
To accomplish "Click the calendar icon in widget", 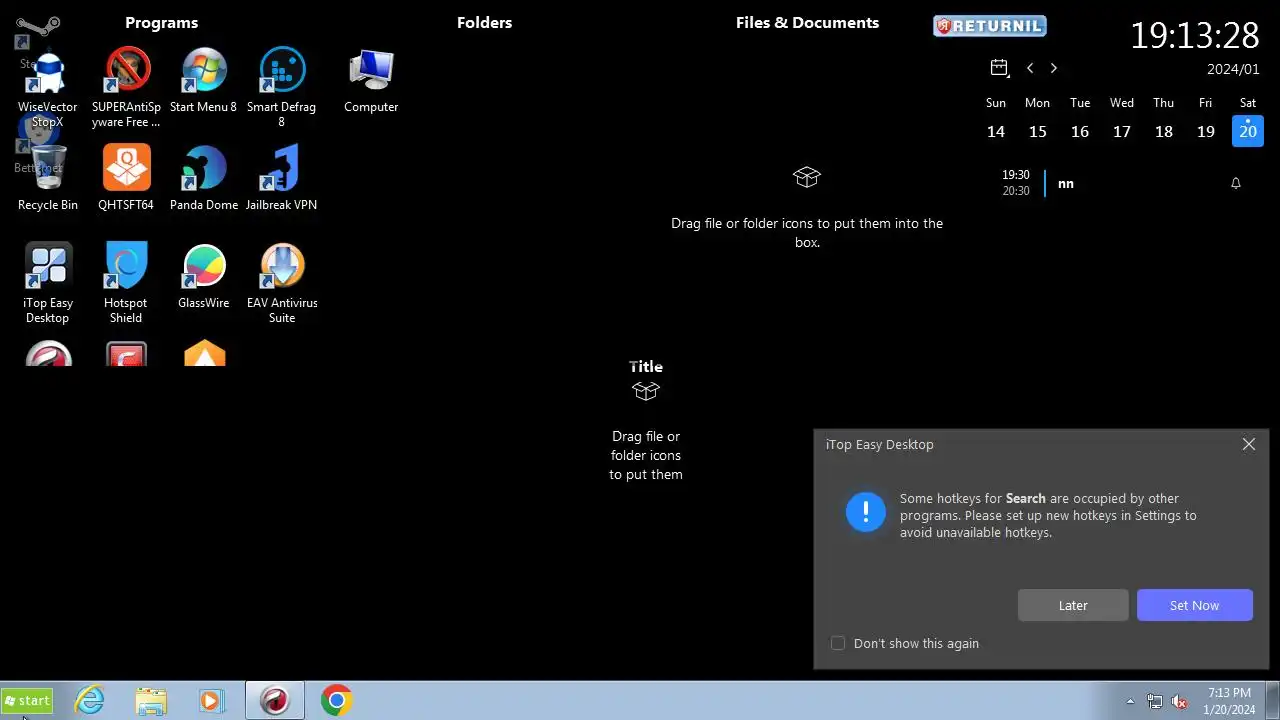I will pos(999,68).
